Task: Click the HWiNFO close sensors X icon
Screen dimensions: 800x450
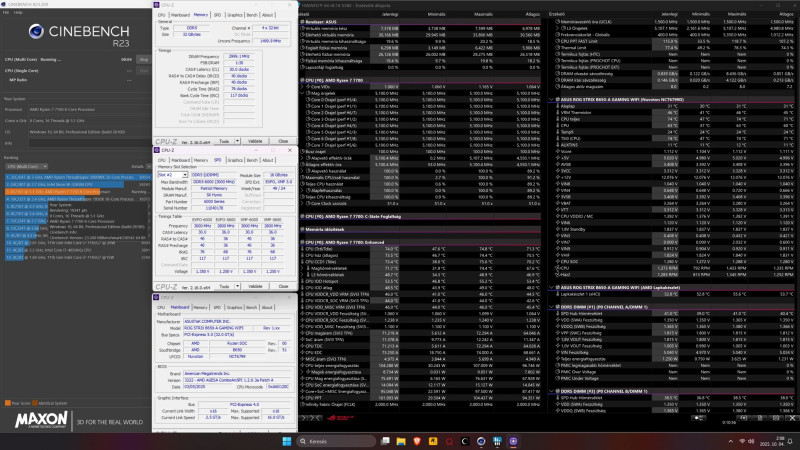Action: coord(792,418)
